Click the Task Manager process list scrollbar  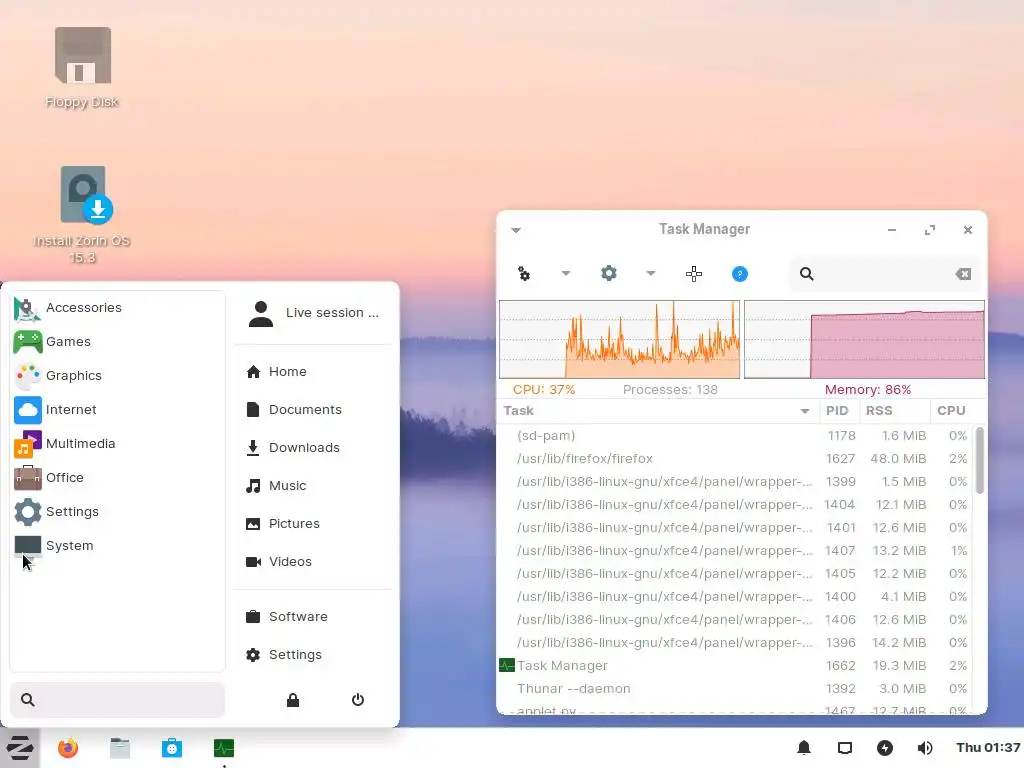[980, 460]
